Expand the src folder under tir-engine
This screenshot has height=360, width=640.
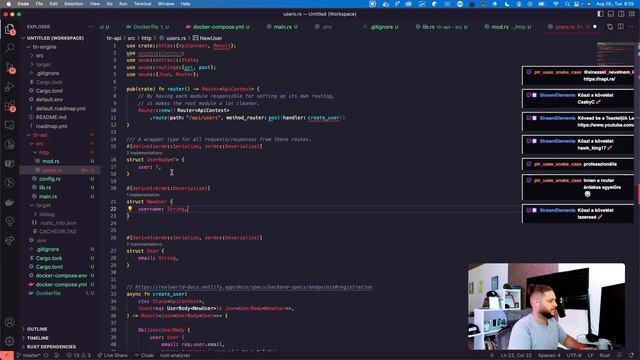click(40, 56)
